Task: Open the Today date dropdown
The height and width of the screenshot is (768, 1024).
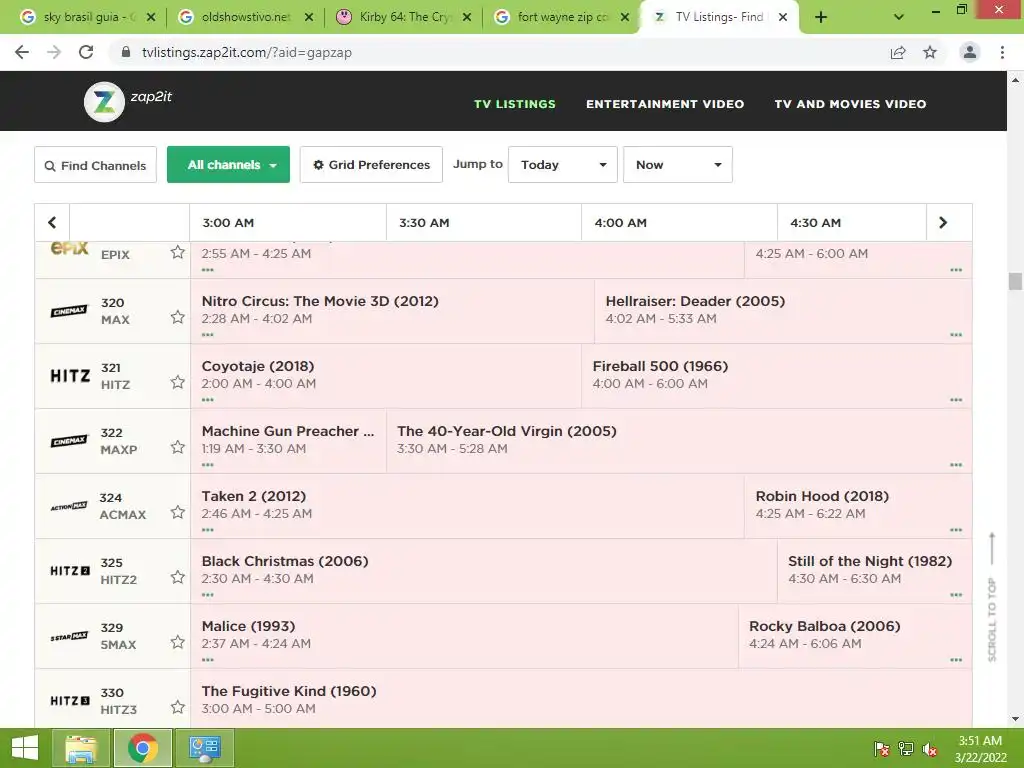Action: click(563, 165)
